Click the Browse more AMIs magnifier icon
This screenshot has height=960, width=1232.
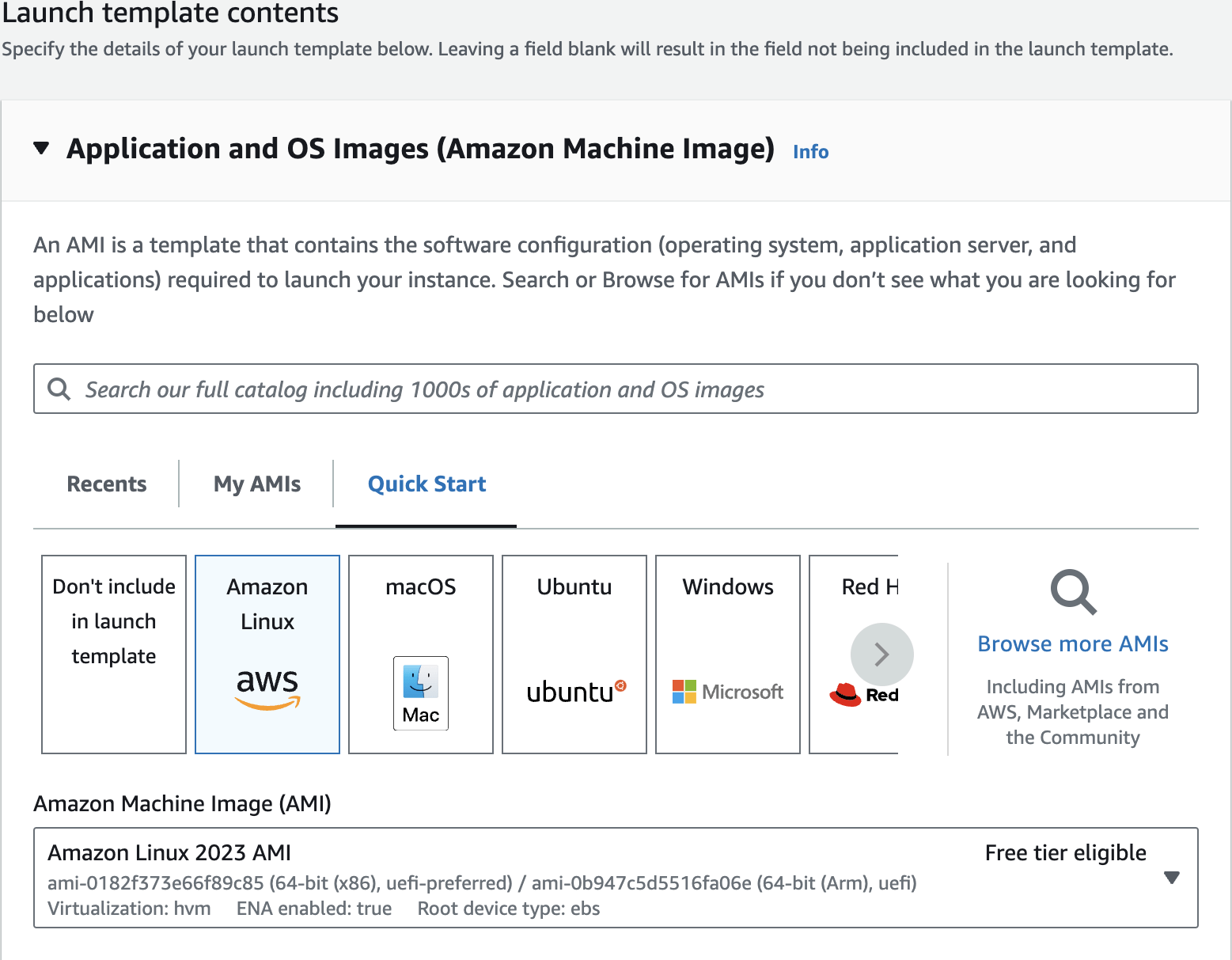click(x=1073, y=592)
